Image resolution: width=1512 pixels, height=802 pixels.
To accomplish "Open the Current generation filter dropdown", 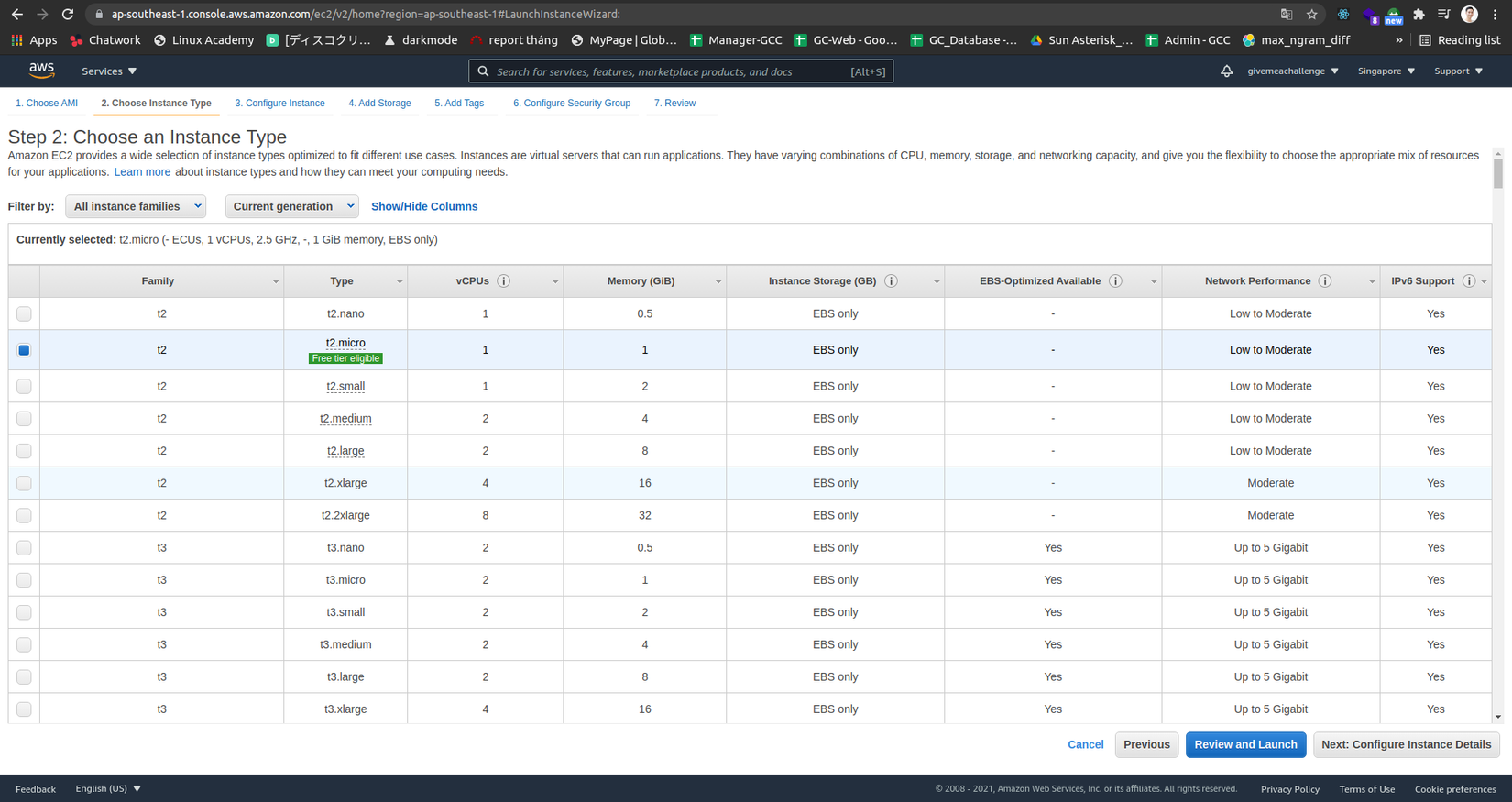I will click(x=291, y=206).
